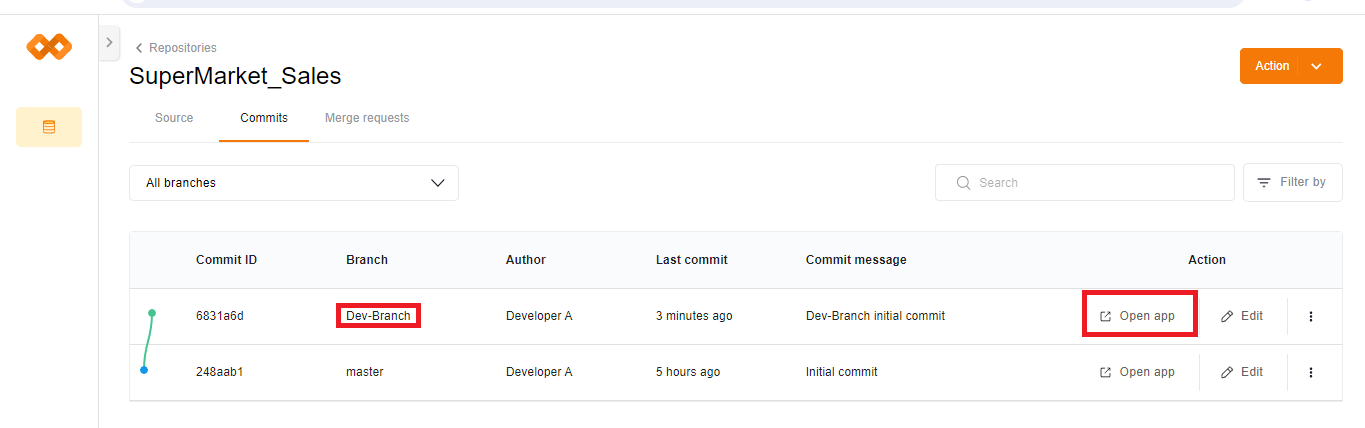The image size is (1365, 428).
Task: Open app for Dev-Branch initial commit
Action: tap(1138, 316)
